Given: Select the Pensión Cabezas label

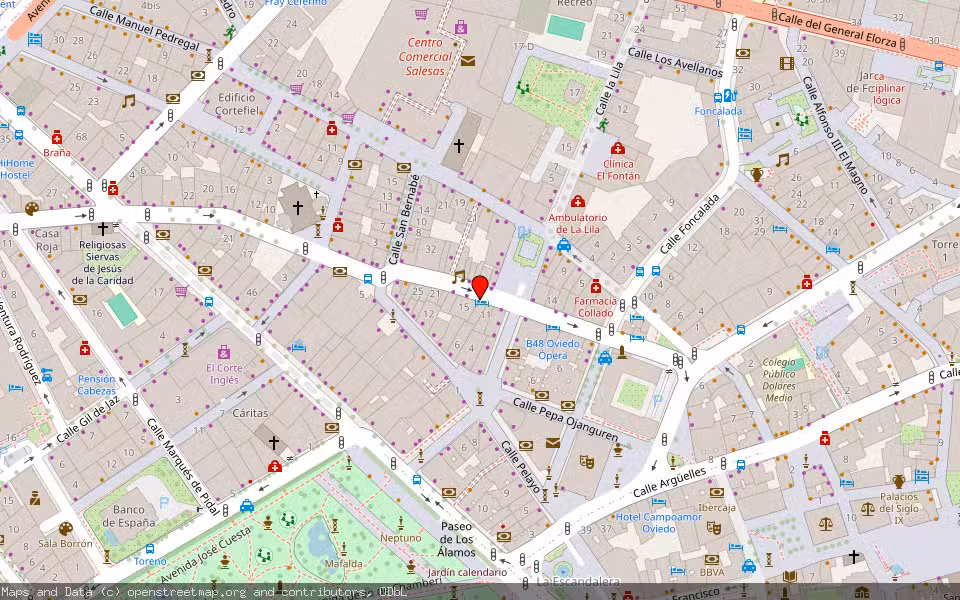Looking at the screenshot, I should click(96, 384).
